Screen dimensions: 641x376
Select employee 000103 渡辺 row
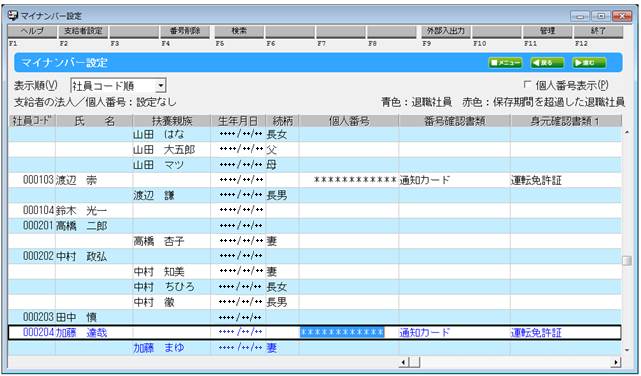(315, 180)
